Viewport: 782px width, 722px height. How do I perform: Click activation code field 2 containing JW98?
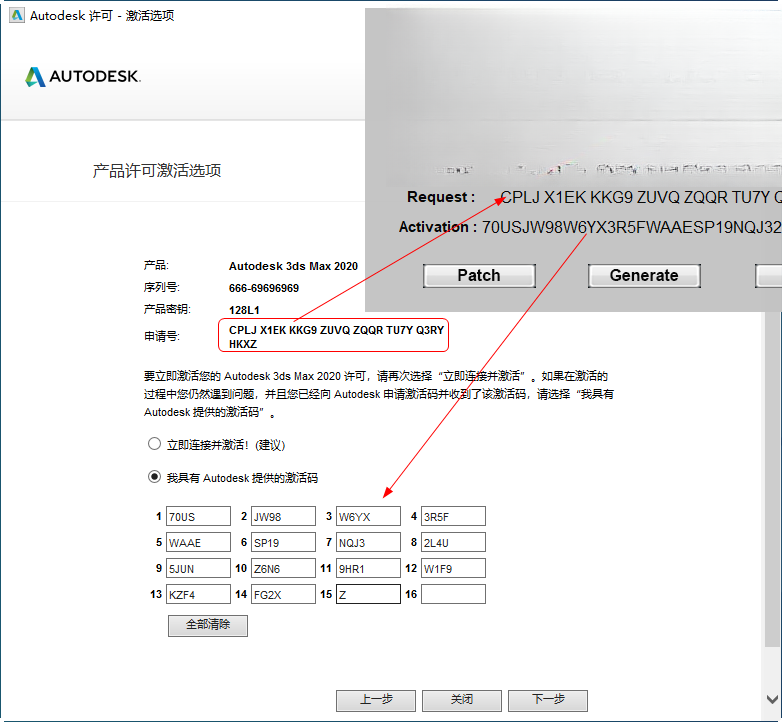click(x=283, y=516)
